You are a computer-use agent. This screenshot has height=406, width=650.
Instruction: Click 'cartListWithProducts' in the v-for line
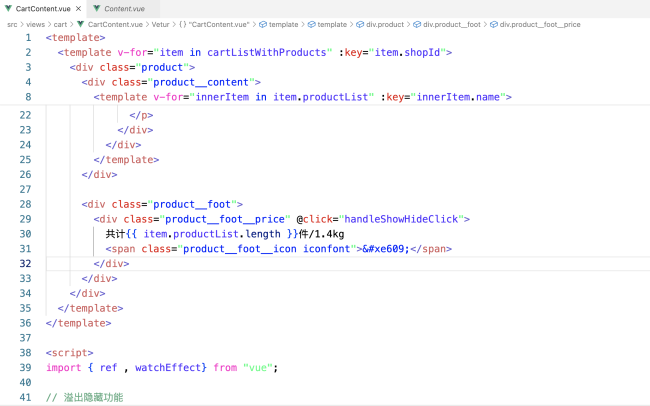pyautogui.click(x=267, y=53)
